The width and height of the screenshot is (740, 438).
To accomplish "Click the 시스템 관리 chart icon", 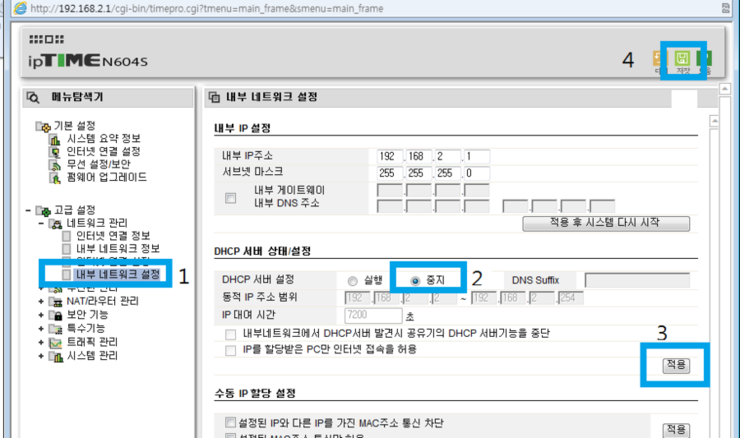I will 55,356.
